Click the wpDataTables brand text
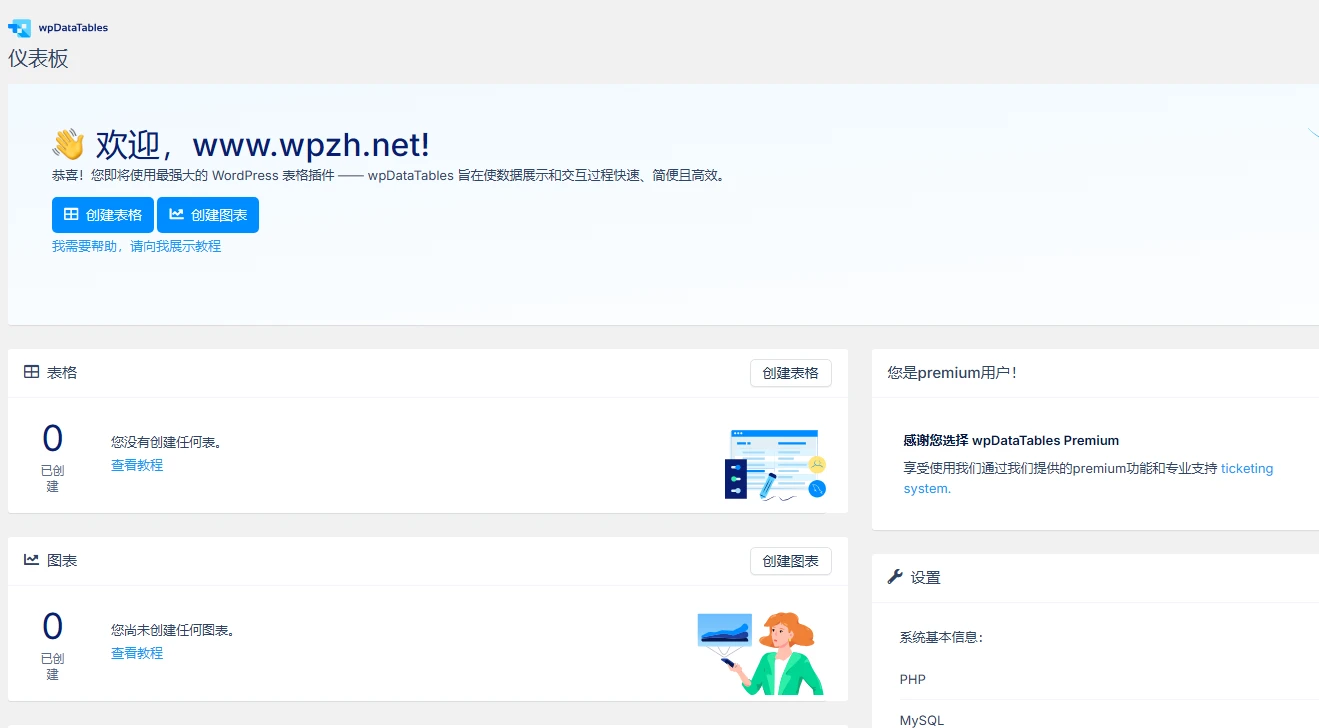The image size is (1319, 728). pyautogui.click(x=73, y=28)
